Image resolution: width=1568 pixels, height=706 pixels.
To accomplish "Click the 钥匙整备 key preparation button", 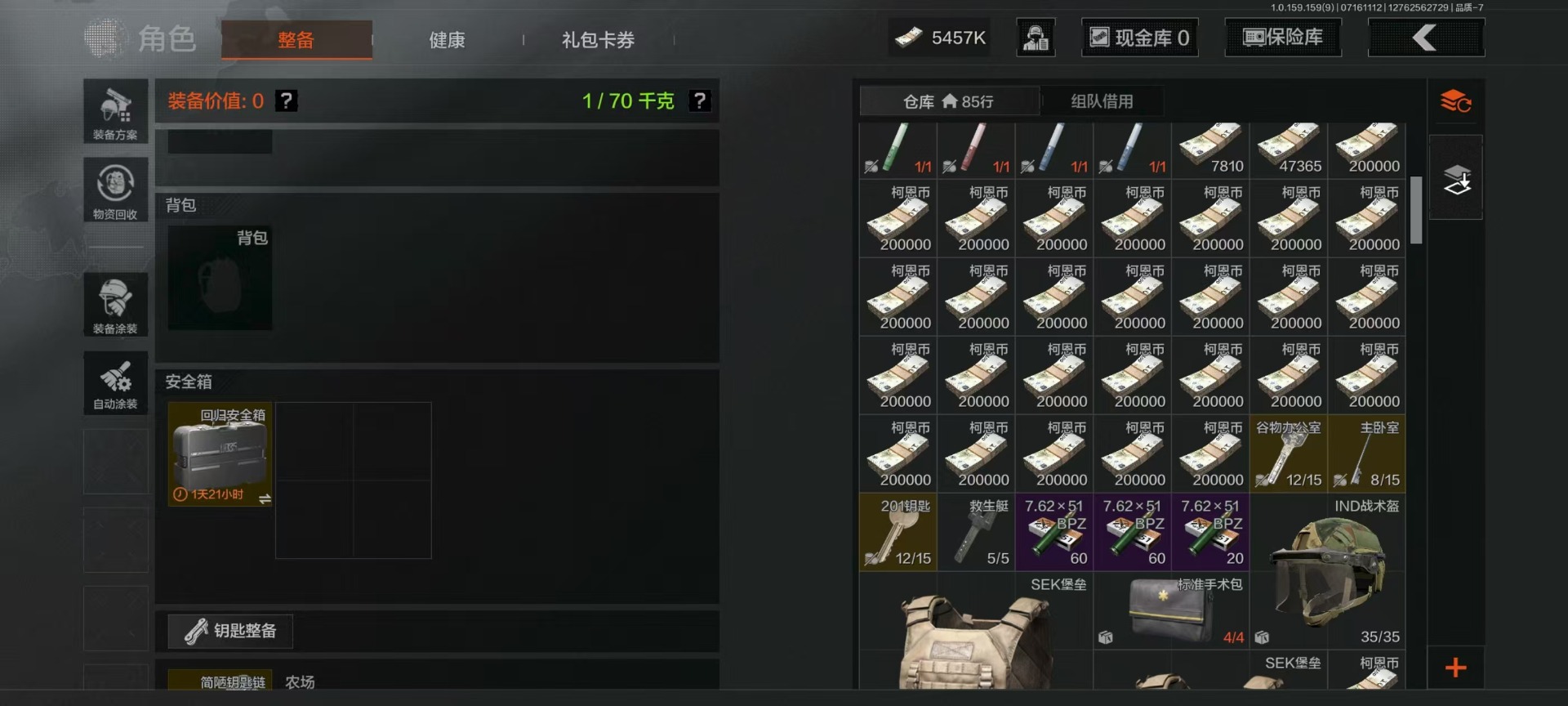I will pyautogui.click(x=230, y=631).
